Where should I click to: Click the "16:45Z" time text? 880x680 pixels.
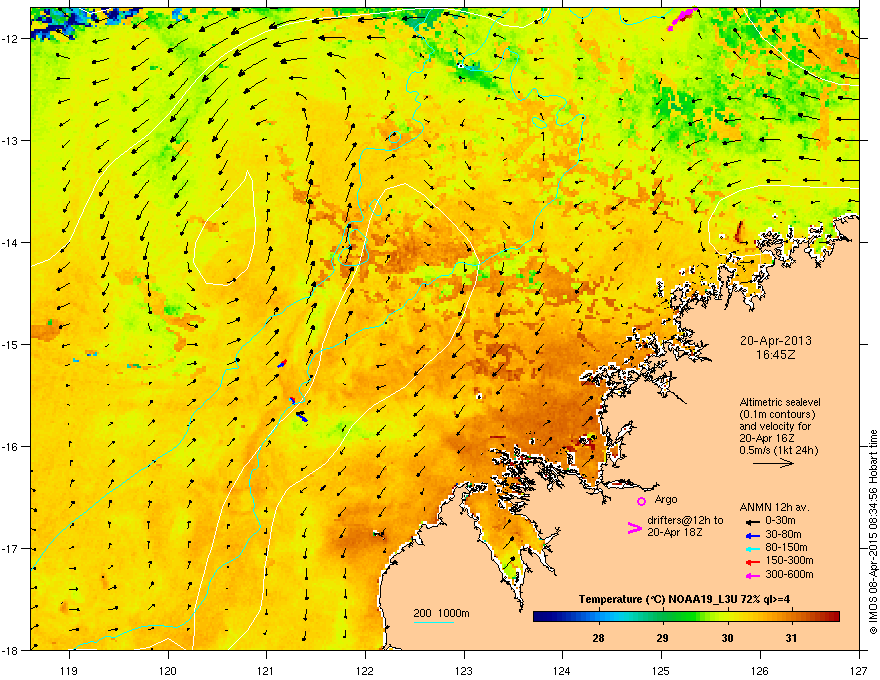tap(776, 355)
